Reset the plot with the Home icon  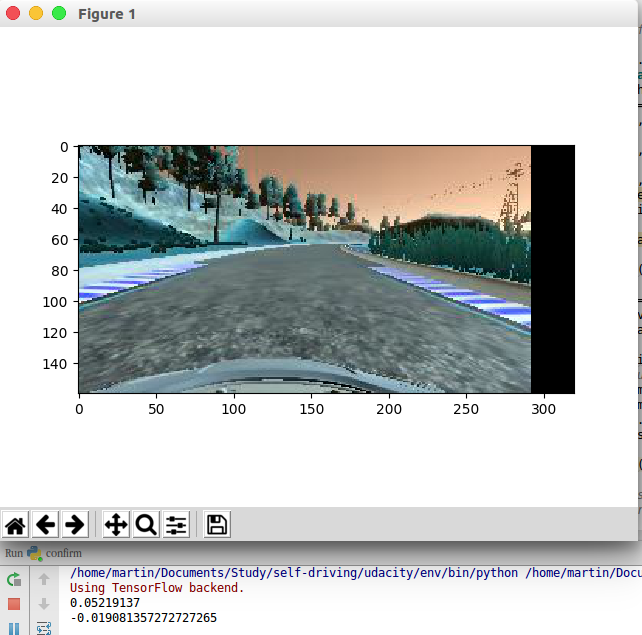(15, 524)
